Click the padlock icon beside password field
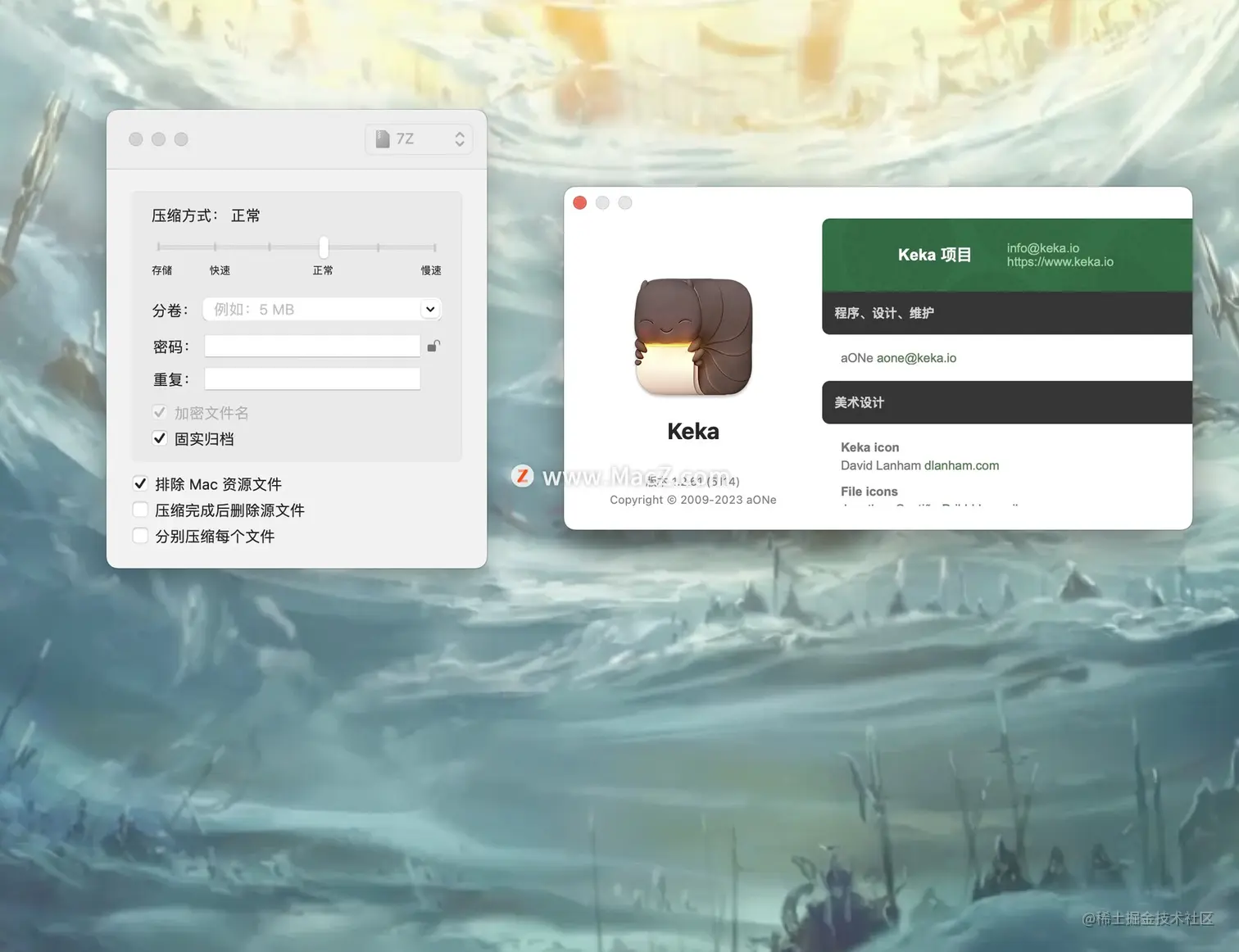Viewport: 1239px width, 952px height. (433, 346)
